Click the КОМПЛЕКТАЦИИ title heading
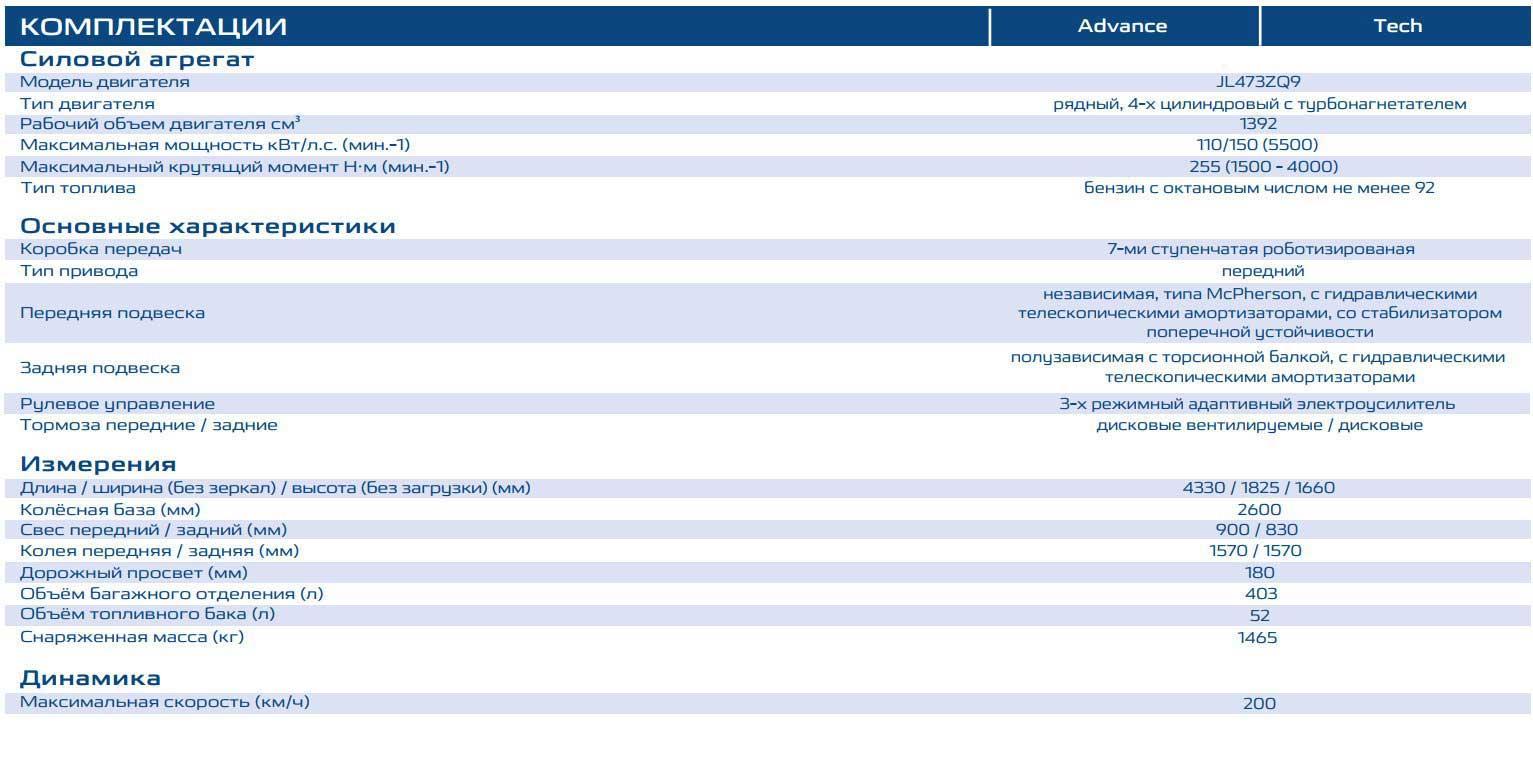 tap(153, 27)
